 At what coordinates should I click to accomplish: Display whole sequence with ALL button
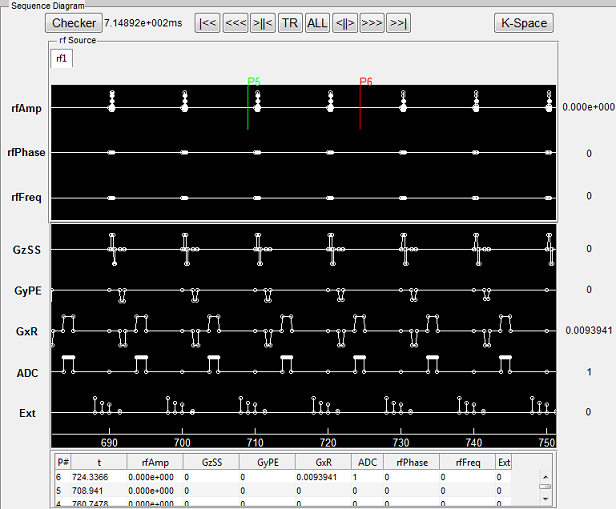coord(317,23)
